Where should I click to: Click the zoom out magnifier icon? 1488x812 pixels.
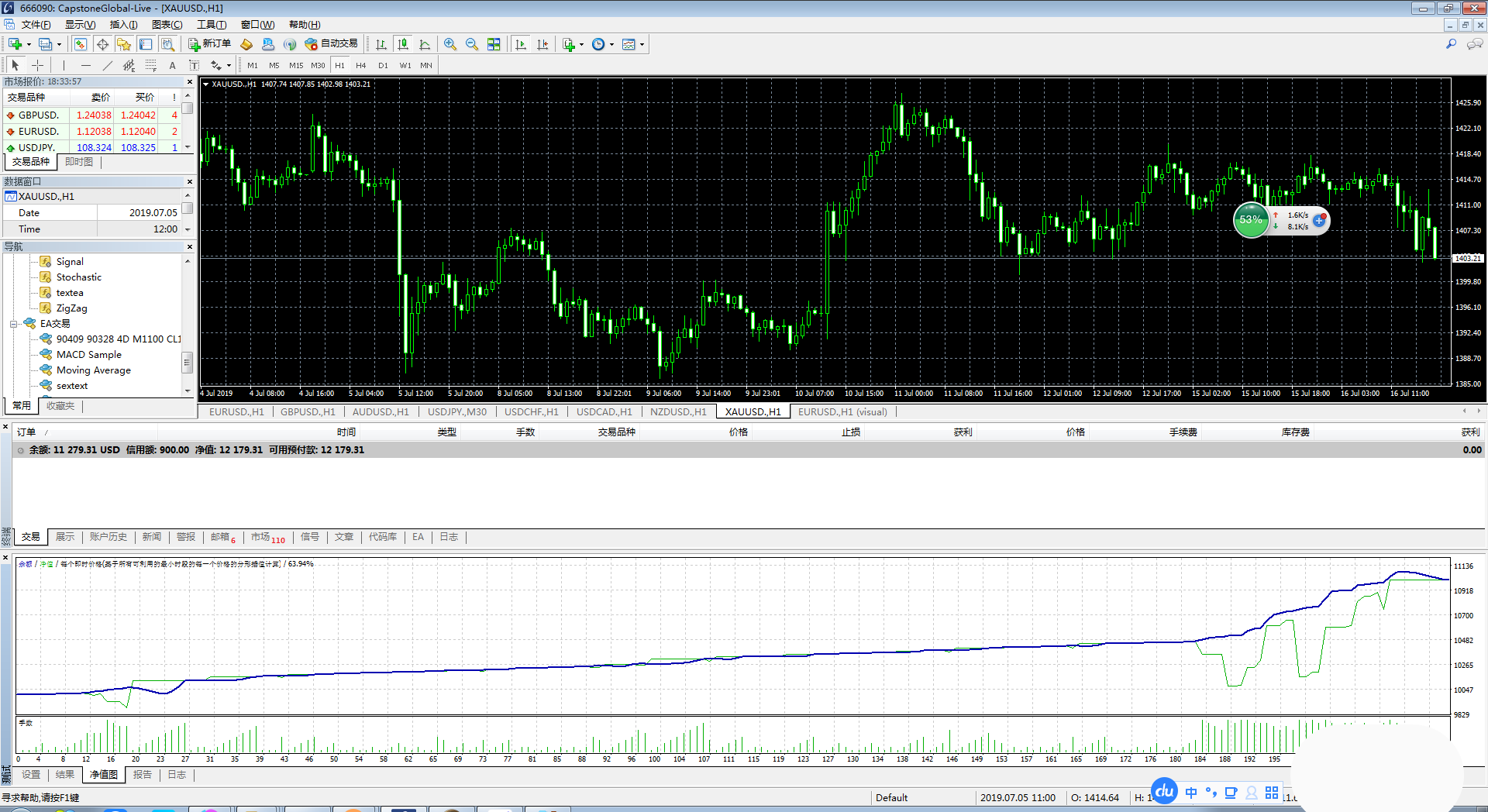pos(471,44)
